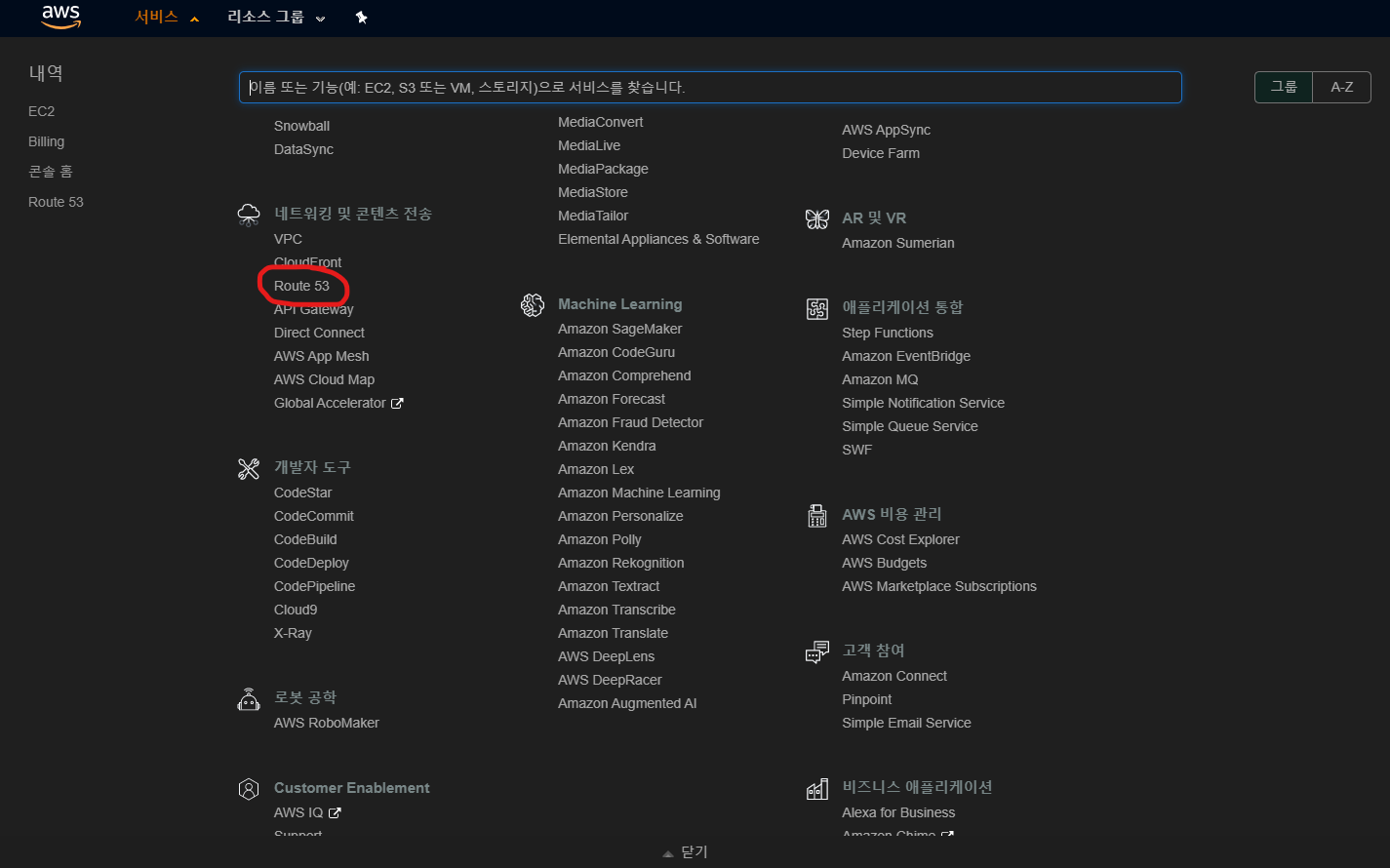
Task: Open Amazon Rekognition
Action: [x=621, y=563]
